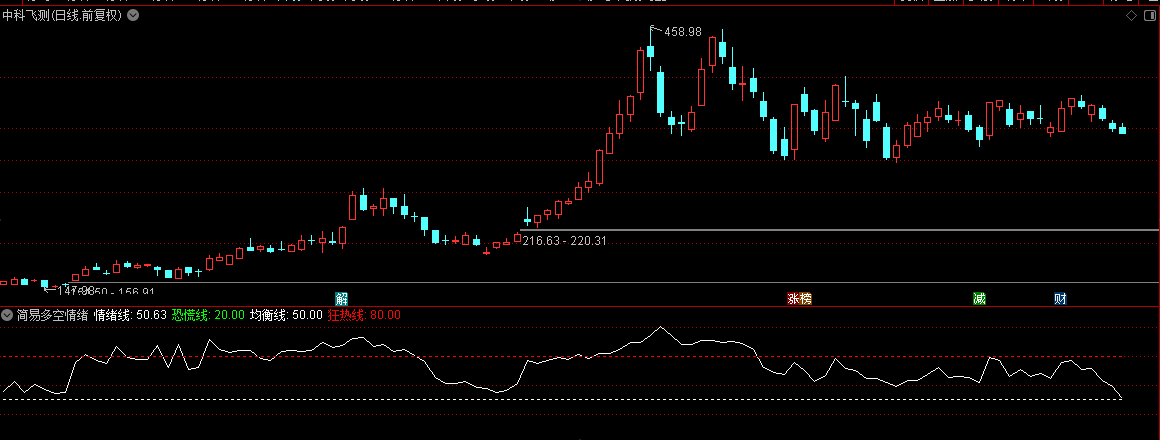This screenshot has width=1160, height=440.
Task: Click the 216.63 - 220.31 gap label
Action: (564, 240)
